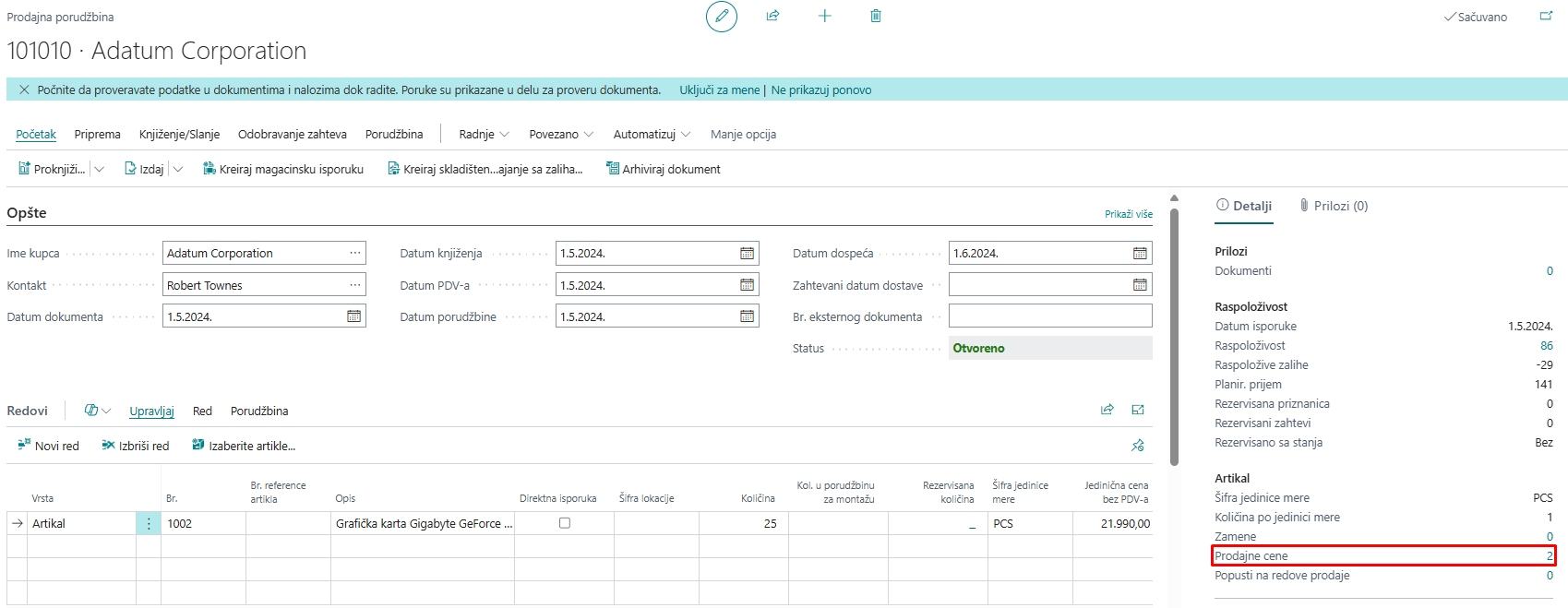The height and width of the screenshot is (608, 1568).
Task: Expand the Povezano dropdown menu
Action: 561,134
